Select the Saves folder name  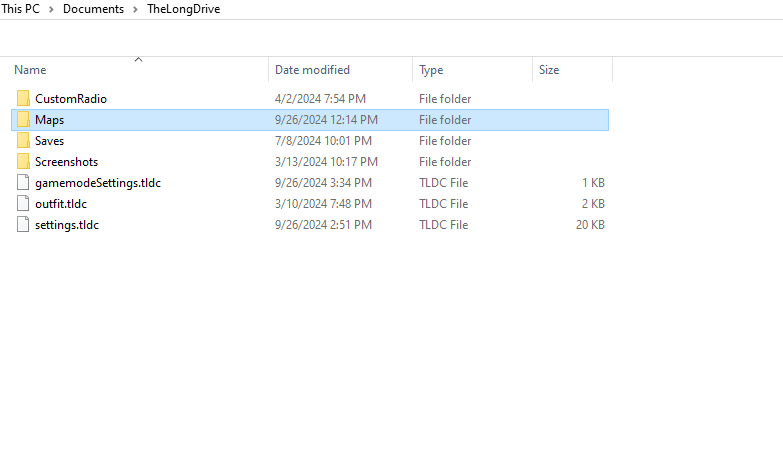49,141
